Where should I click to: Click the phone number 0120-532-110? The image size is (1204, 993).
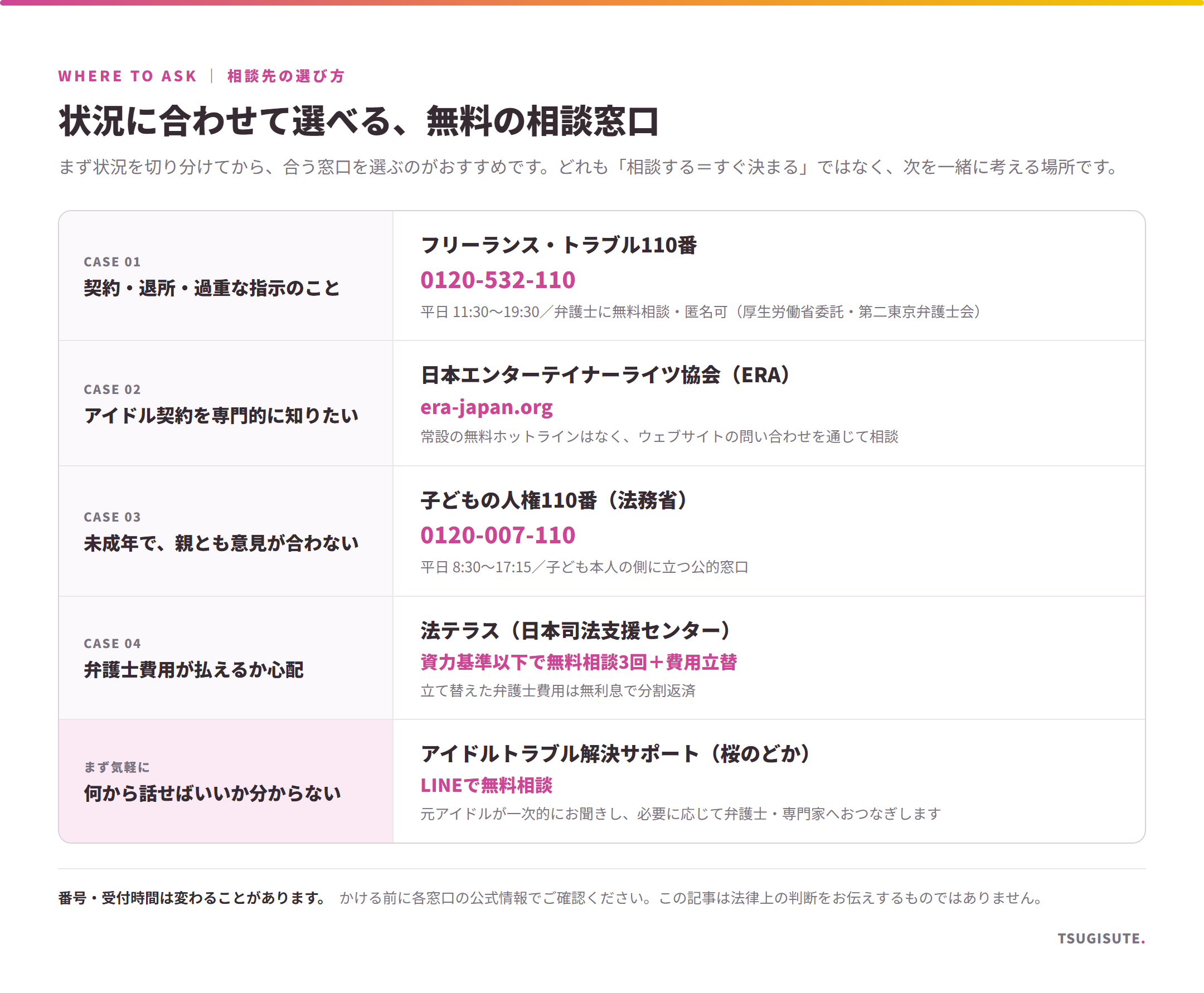pos(497,280)
